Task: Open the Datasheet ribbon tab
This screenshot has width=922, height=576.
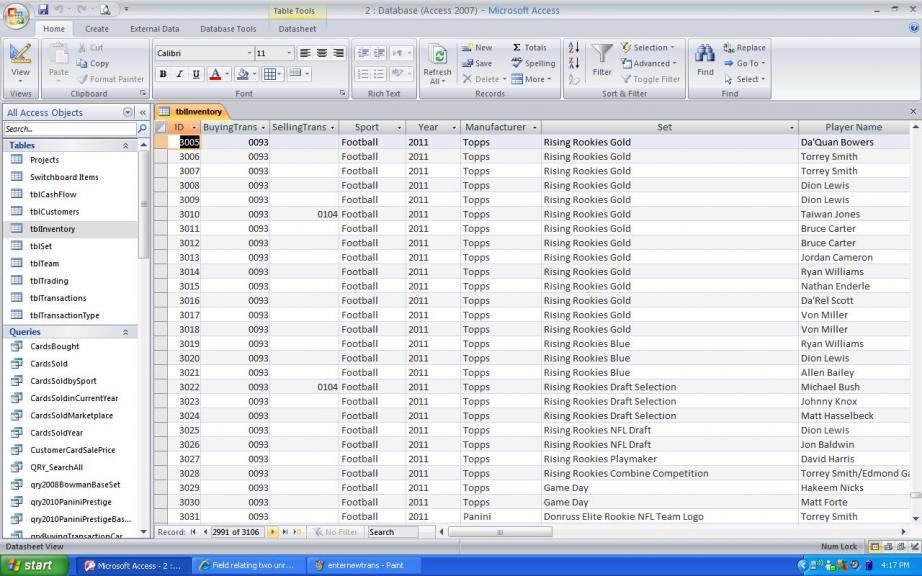Action: click(297, 29)
